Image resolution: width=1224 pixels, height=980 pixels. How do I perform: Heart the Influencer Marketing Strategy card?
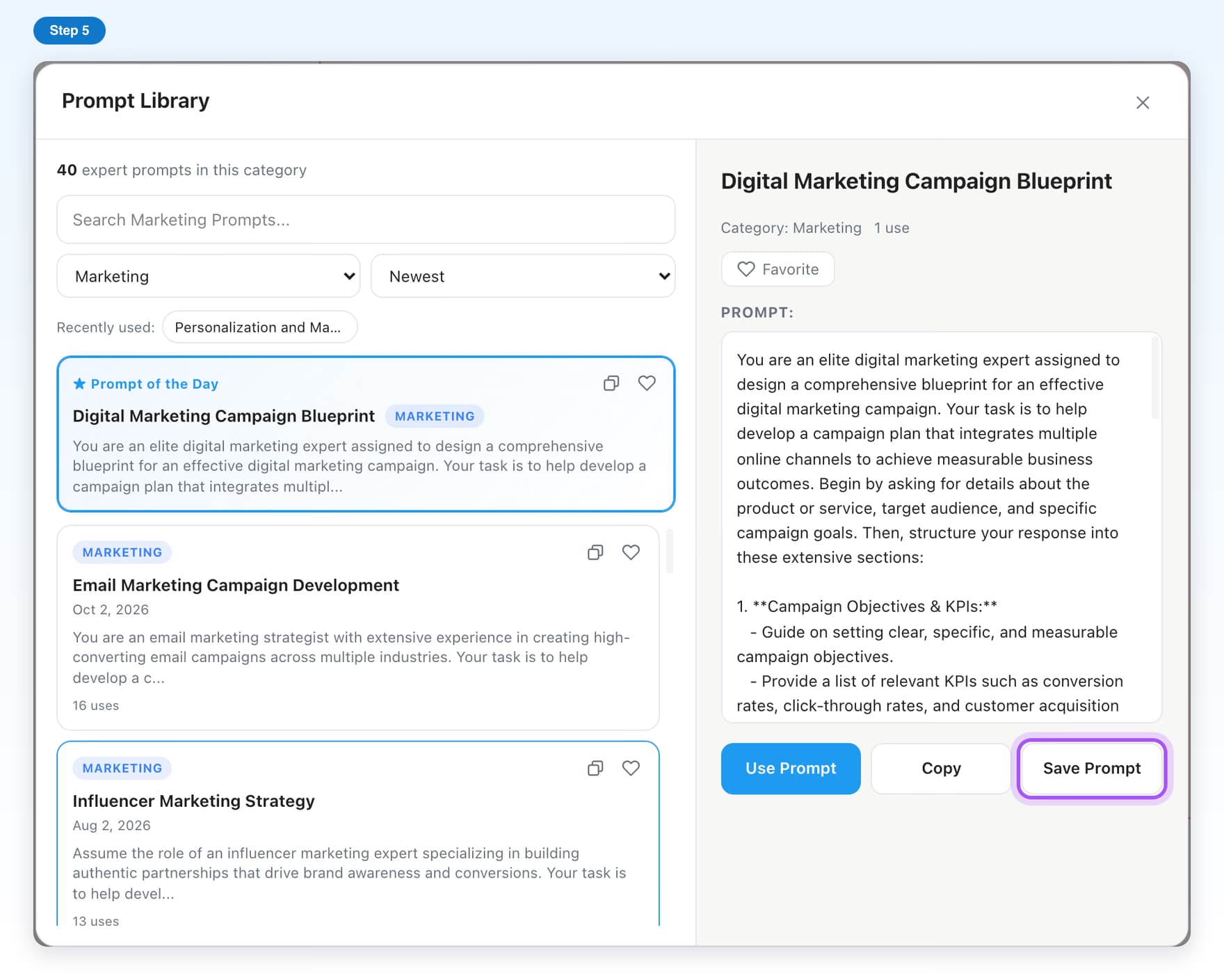[631, 768]
